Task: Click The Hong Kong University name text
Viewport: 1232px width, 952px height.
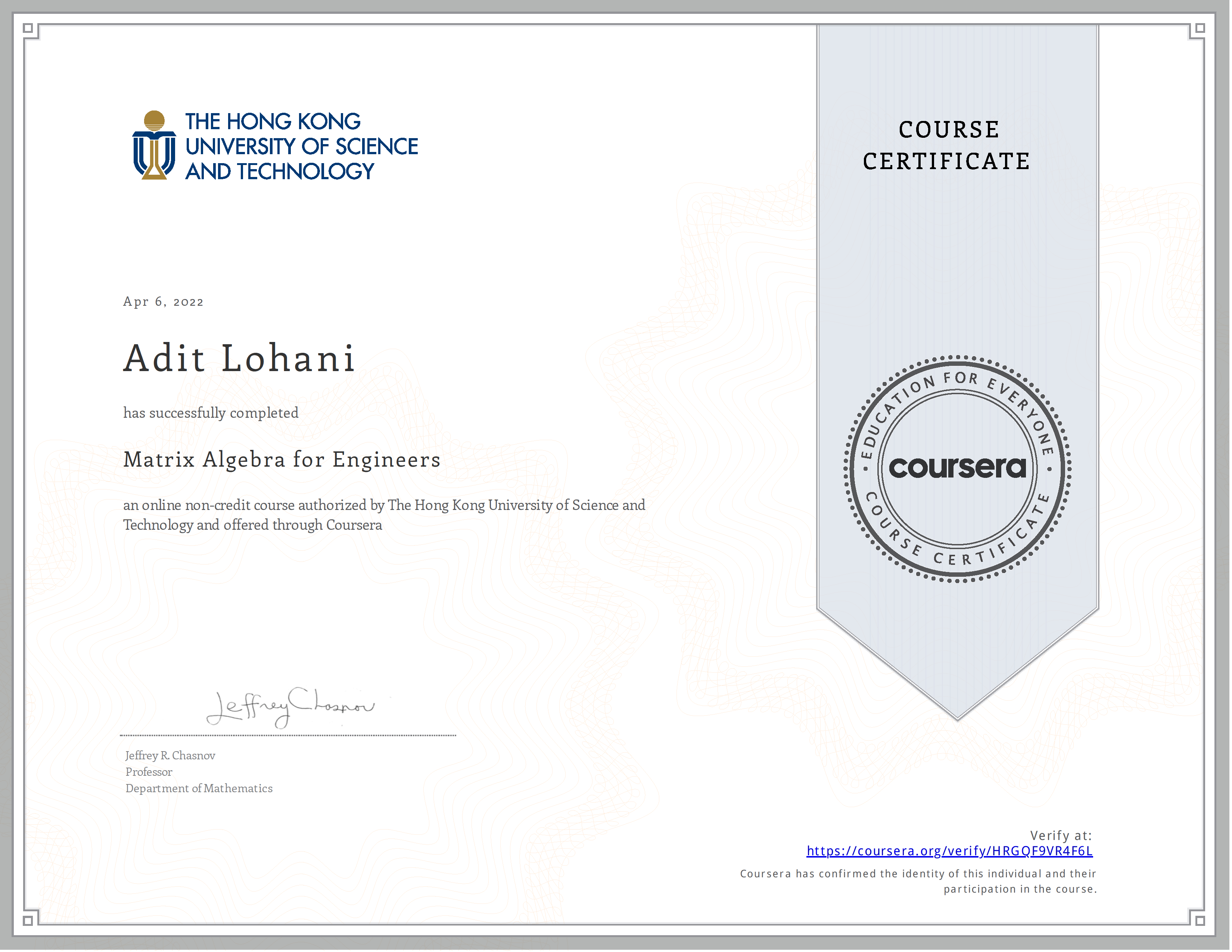Action: pos(302,147)
